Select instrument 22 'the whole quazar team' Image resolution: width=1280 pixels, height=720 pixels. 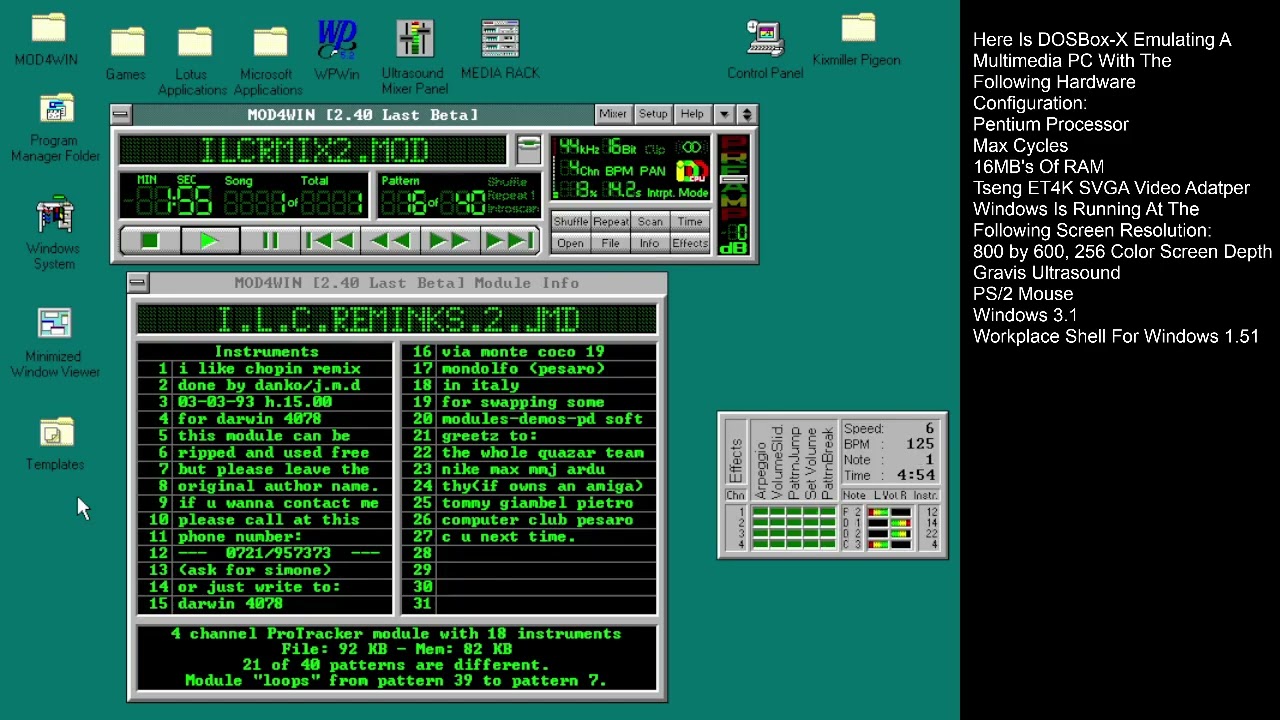[x=530, y=452]
